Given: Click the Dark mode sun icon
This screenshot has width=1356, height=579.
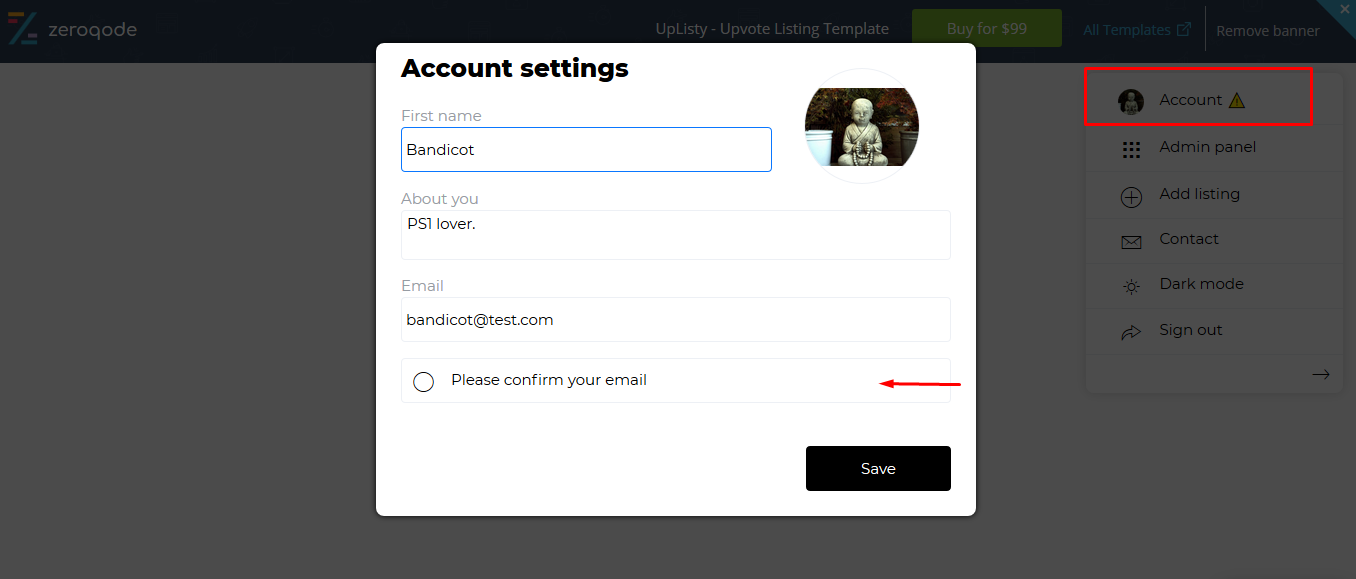Looking at the screenshot, I should pyautogui.click(x=1131, y=287).
